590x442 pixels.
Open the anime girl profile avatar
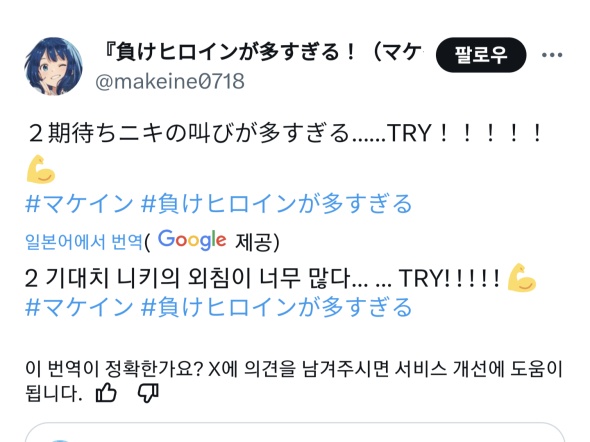(53, 66)
